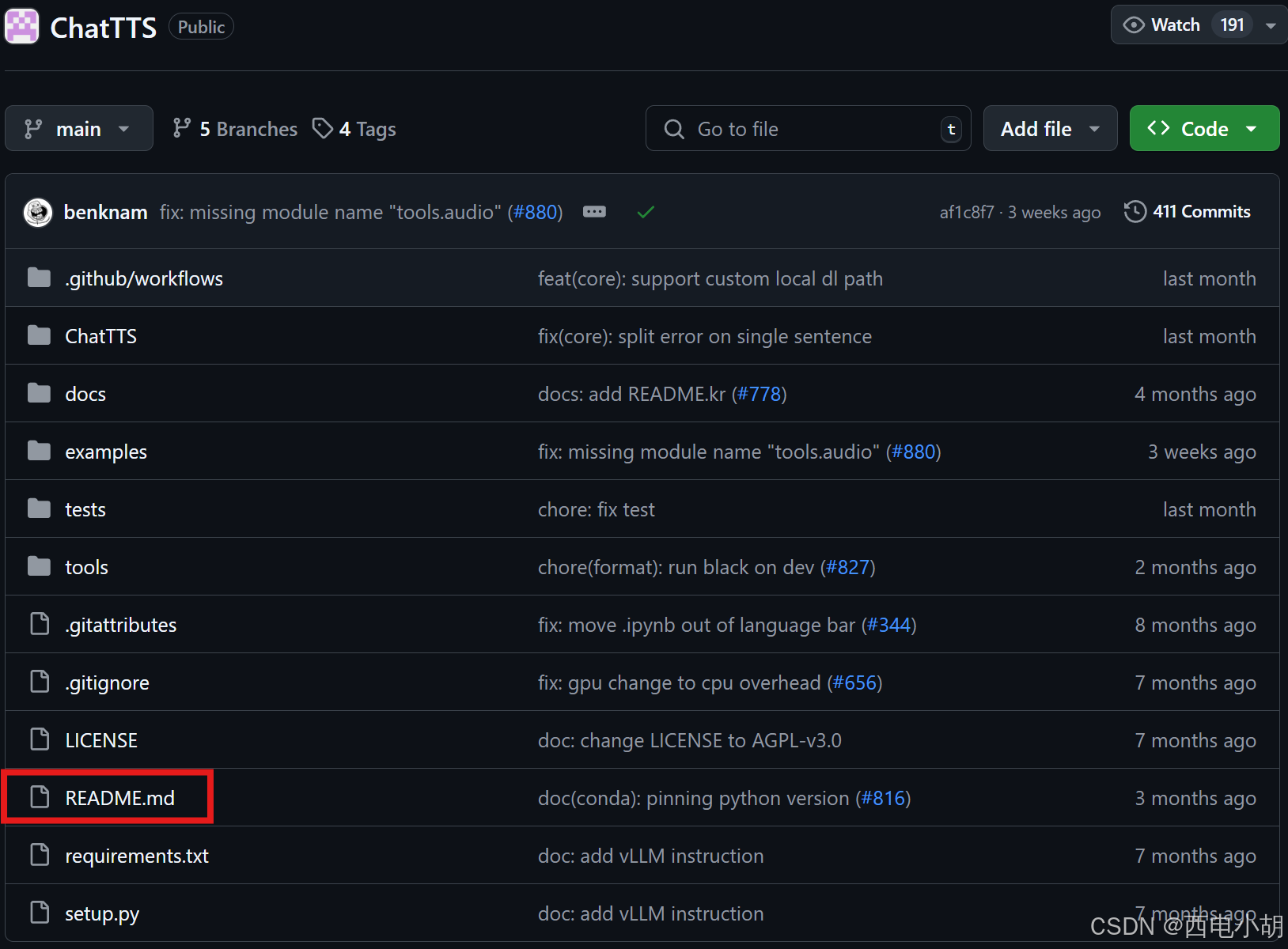1288x949 pixels.
Task: Open the examples folder
Action: click(x=106, y=452)
